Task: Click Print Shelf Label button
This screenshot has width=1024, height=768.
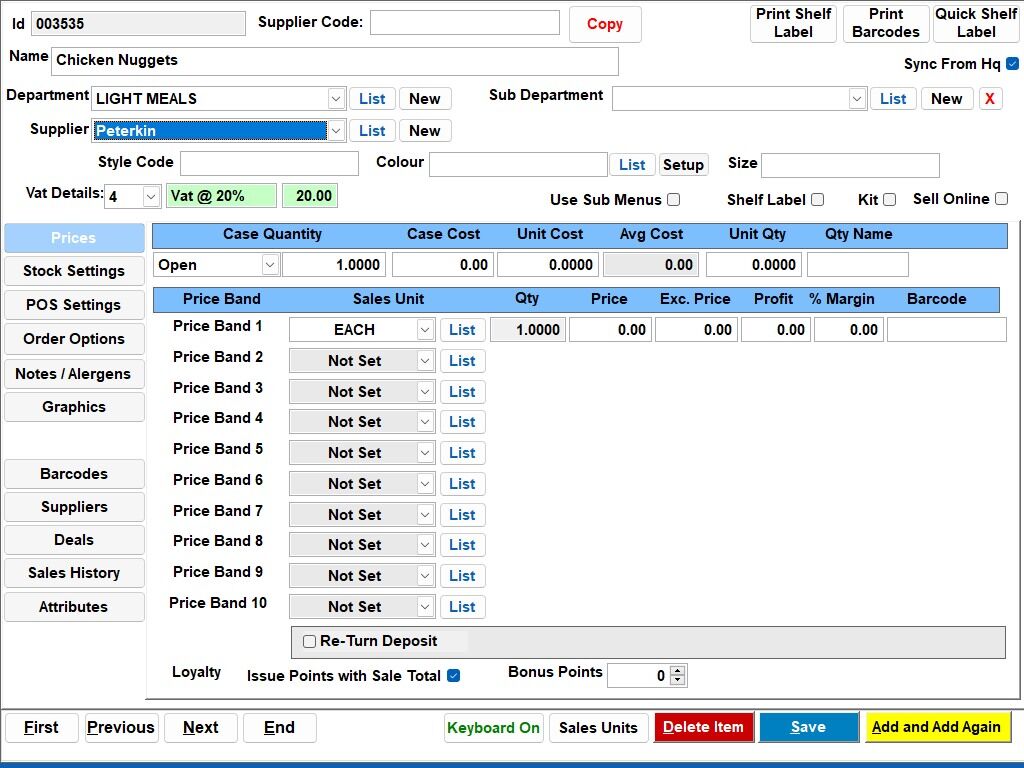Action: [793, 24]
